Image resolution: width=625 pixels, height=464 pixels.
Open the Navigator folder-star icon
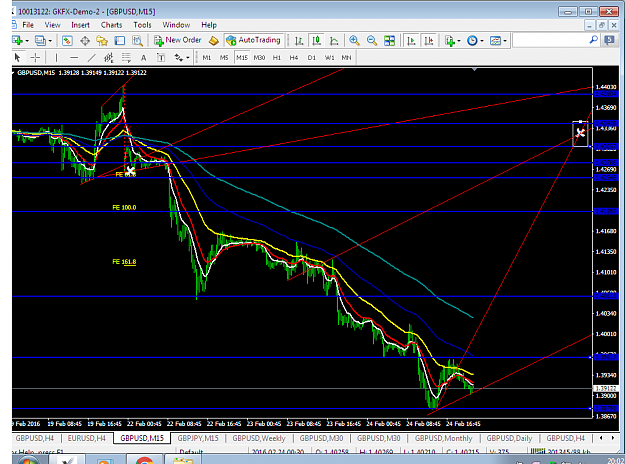(x=102, y=41)
